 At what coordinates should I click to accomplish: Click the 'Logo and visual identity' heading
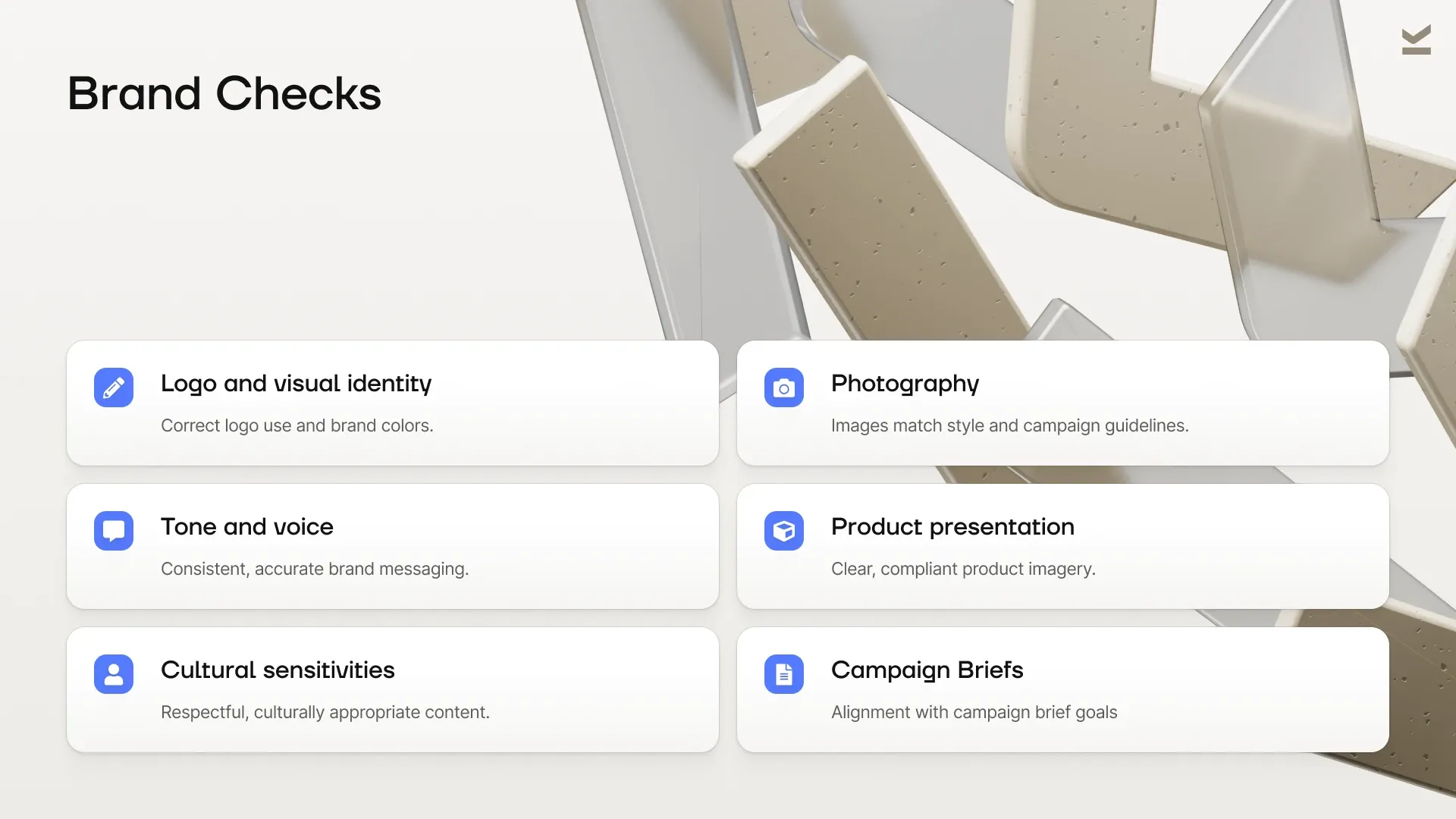(x=296, y=384)
